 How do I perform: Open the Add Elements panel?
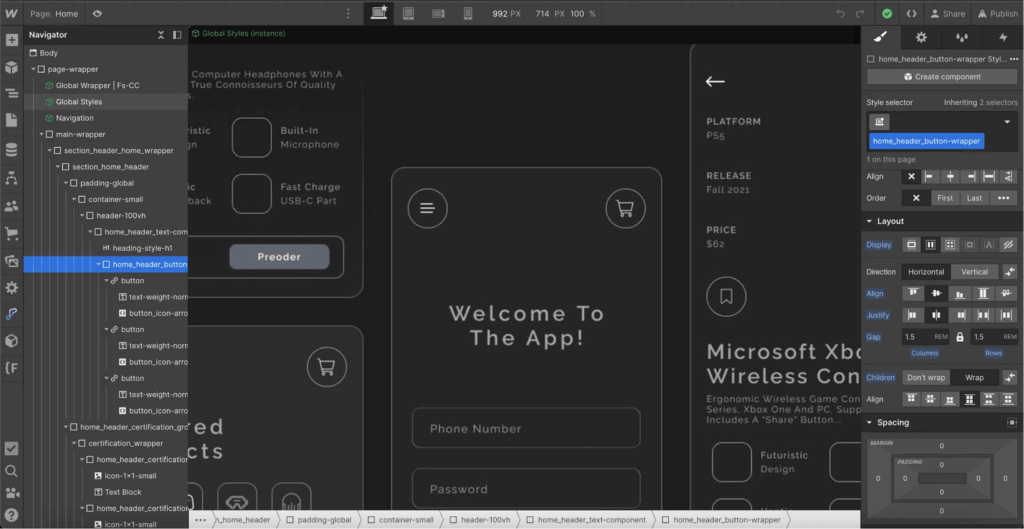pyautogui.click(x=12, y=40)
